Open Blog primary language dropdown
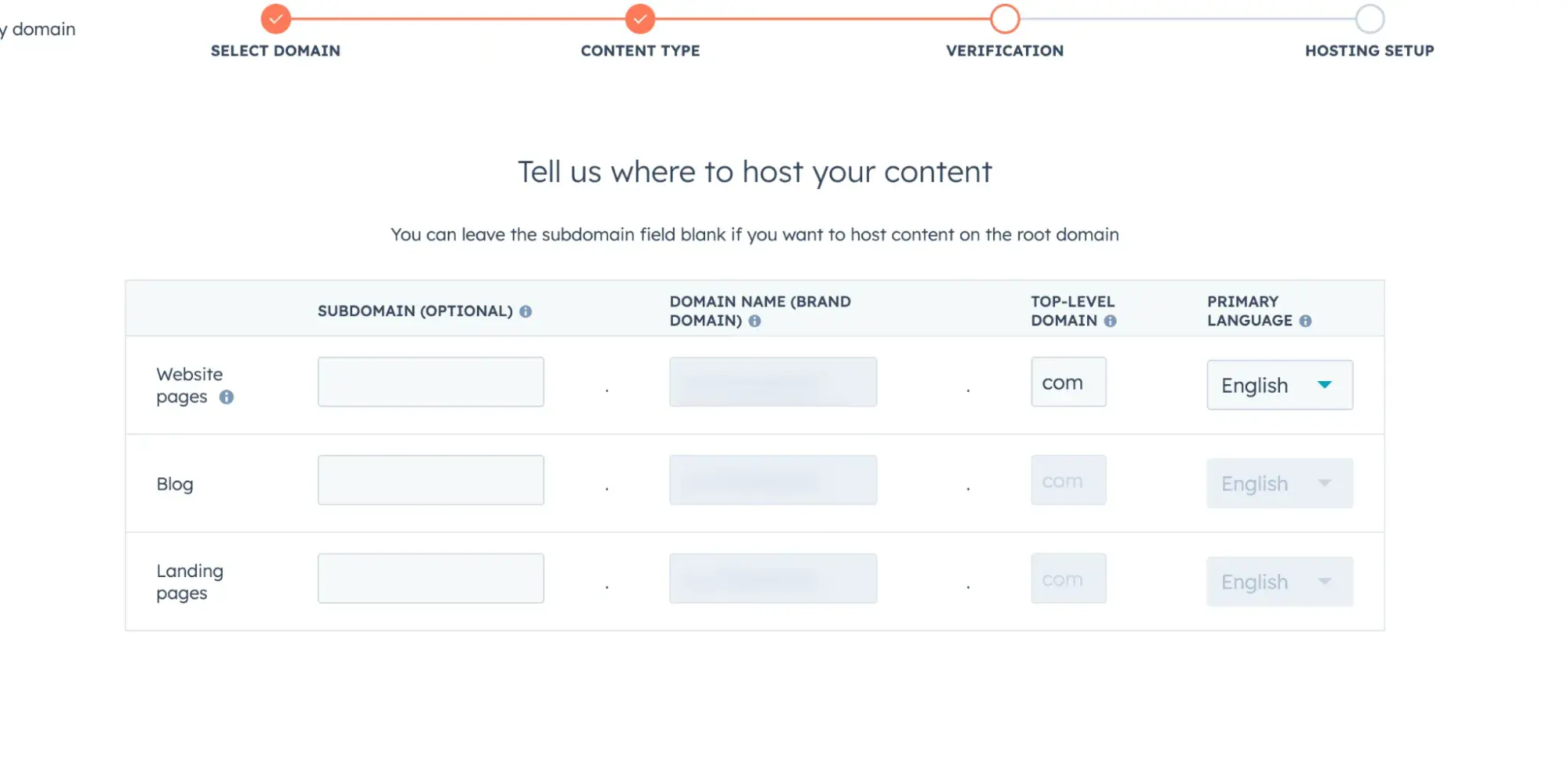The width and height of the screenshot is (1568, 759). tap(1279, 483)
